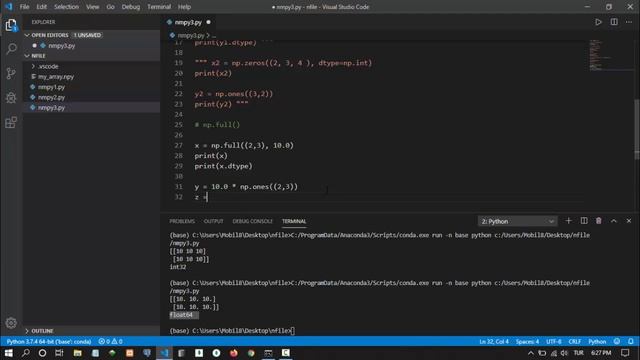Click in the terminal prompt line
The width and height of the screenshot is (640, 360).
click(233, 331)
